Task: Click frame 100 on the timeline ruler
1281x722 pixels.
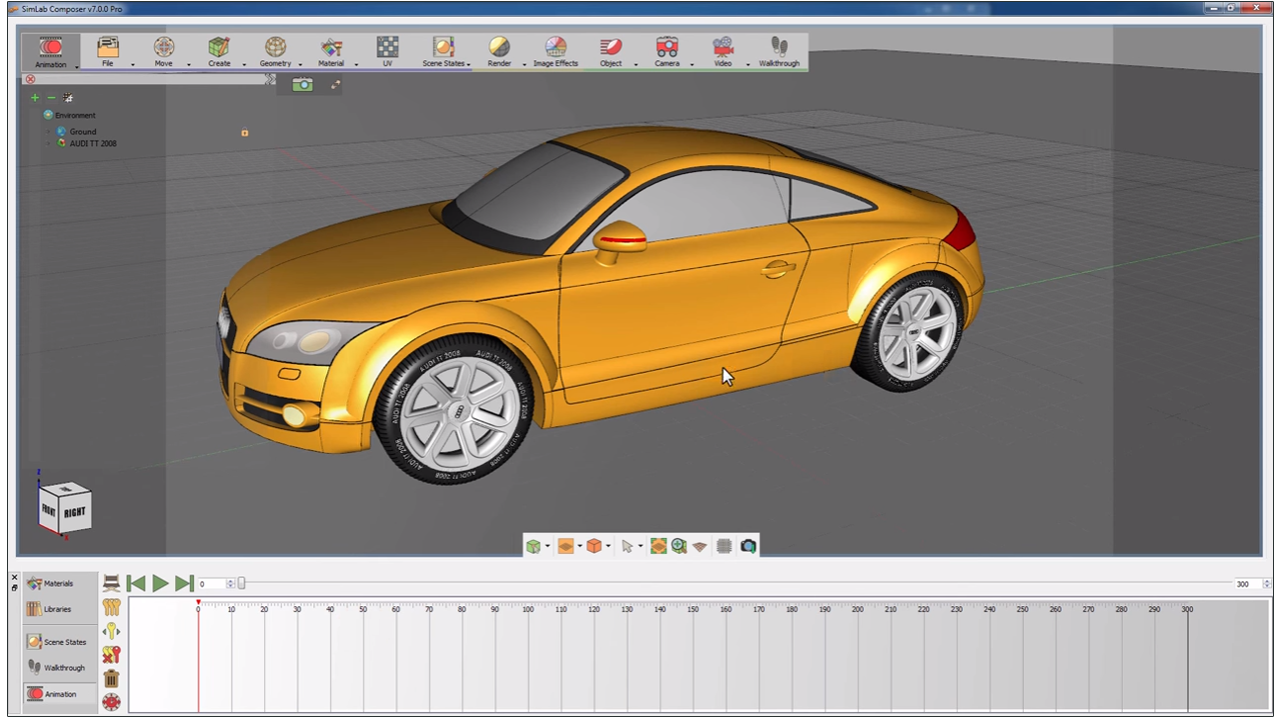Action: [528, 609]
